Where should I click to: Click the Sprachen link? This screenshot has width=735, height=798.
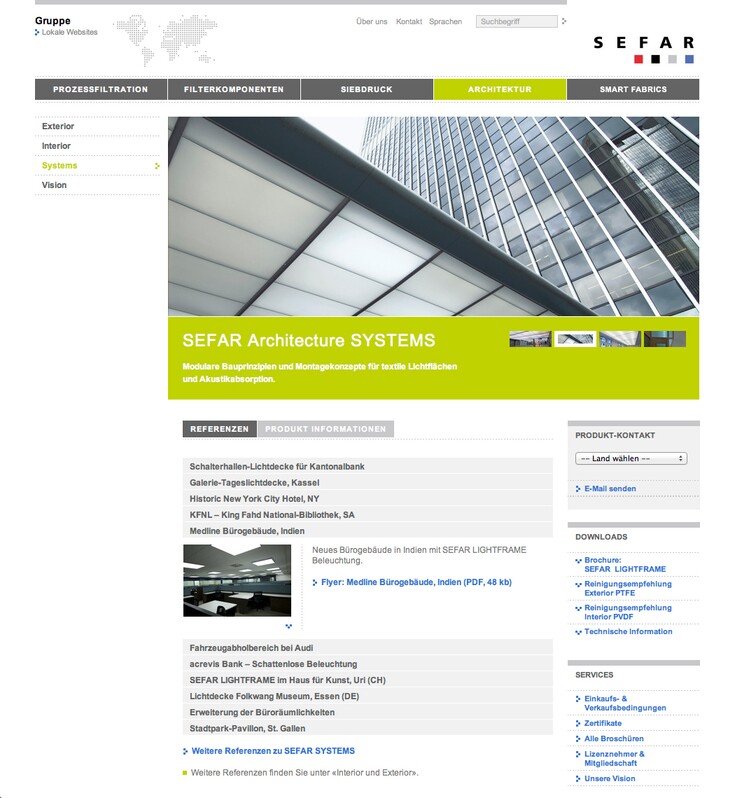pos(445,21)
